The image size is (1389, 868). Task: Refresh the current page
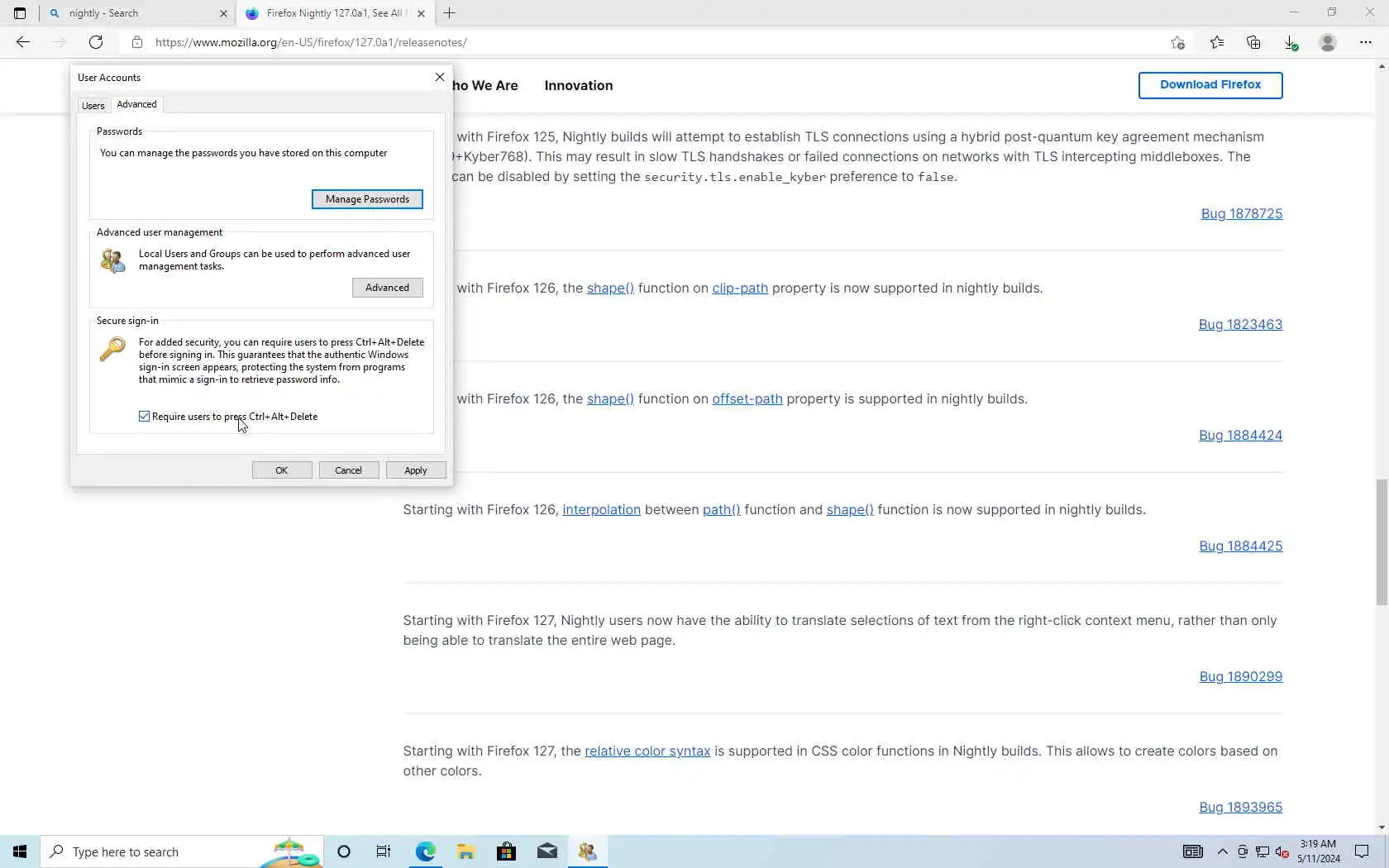click(x=96, y=42)
